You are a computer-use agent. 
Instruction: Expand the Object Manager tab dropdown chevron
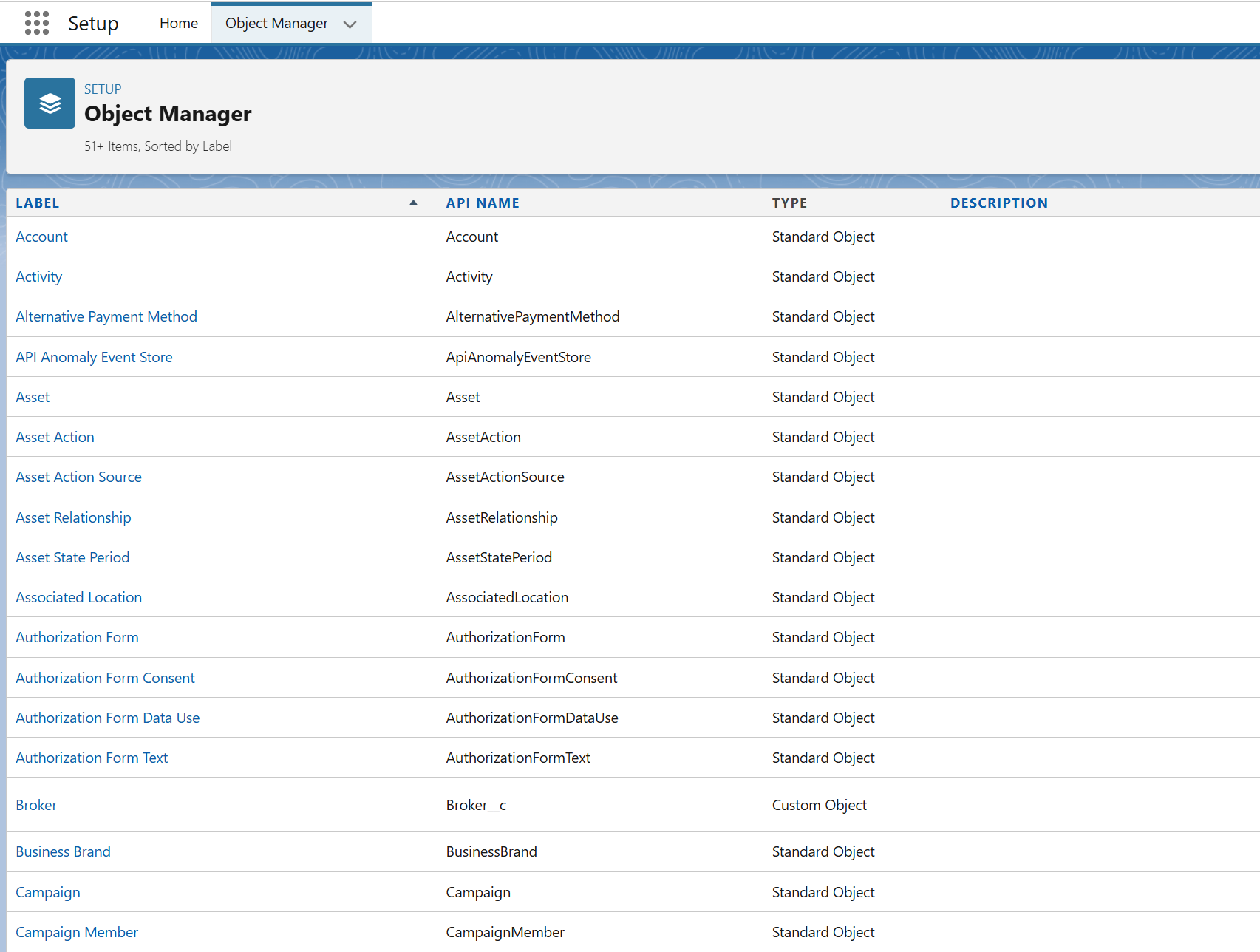pos(350,24)
